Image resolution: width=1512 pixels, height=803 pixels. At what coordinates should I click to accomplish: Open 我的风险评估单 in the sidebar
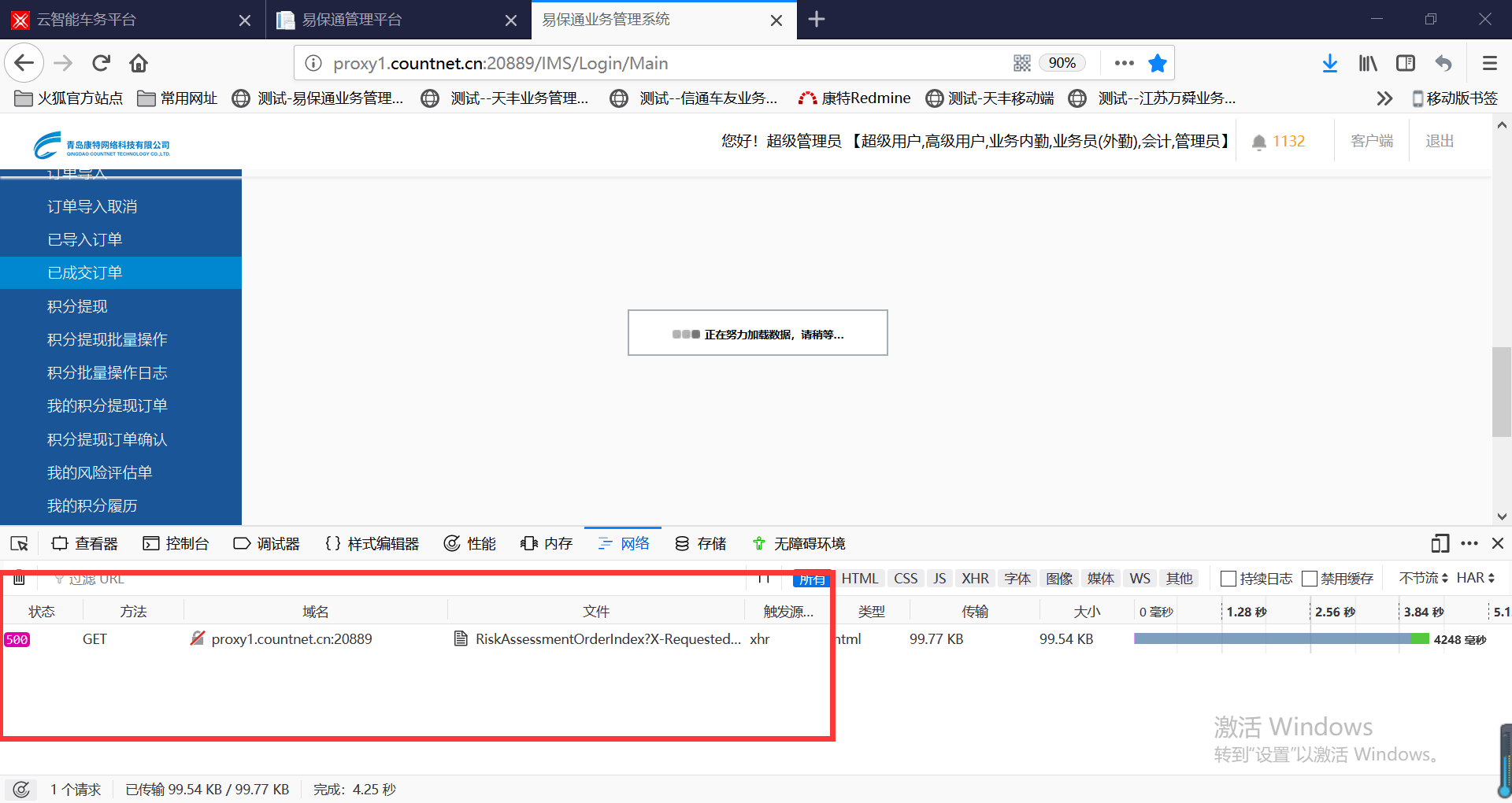pyautogui.click(x=100, y=472)
